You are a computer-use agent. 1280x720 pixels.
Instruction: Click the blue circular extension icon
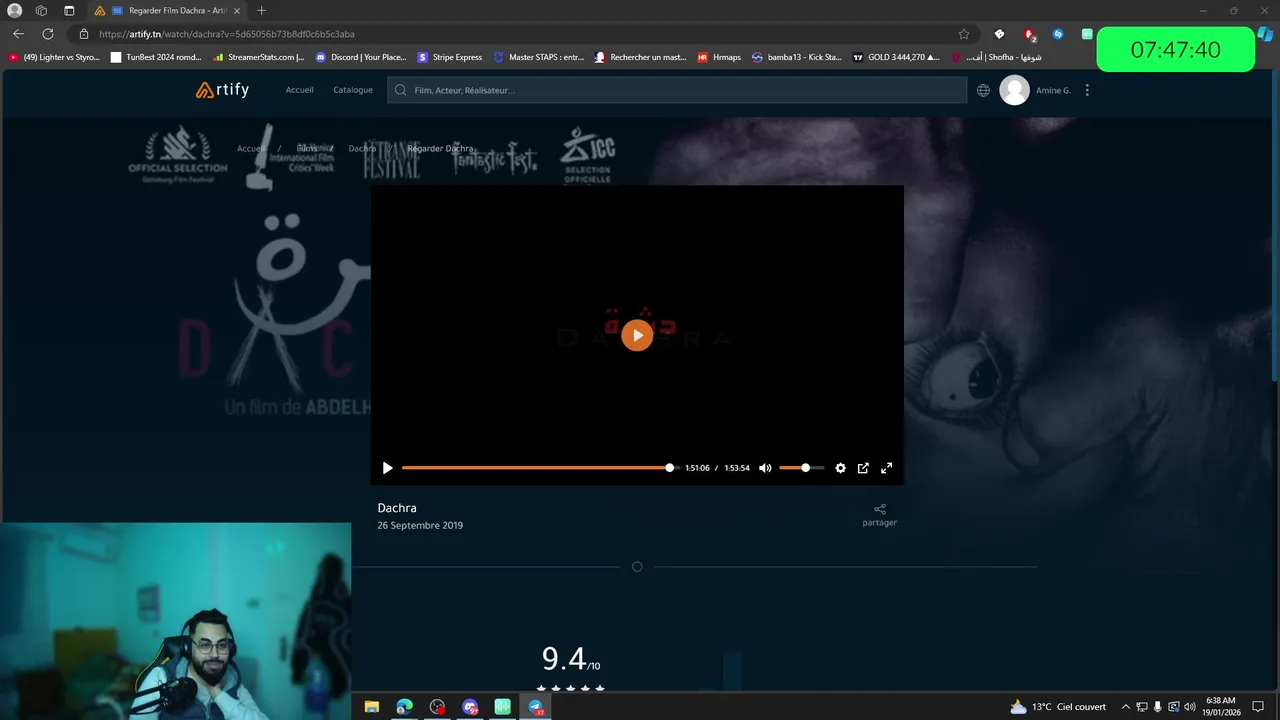point(1058,34)
